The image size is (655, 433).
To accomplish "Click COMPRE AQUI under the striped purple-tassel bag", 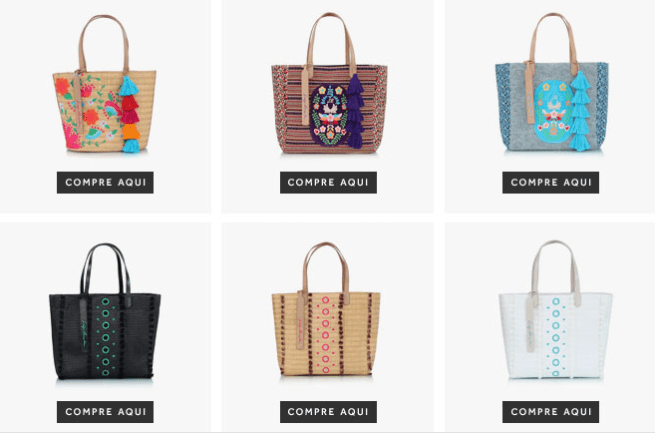I will tap(328, 182).
